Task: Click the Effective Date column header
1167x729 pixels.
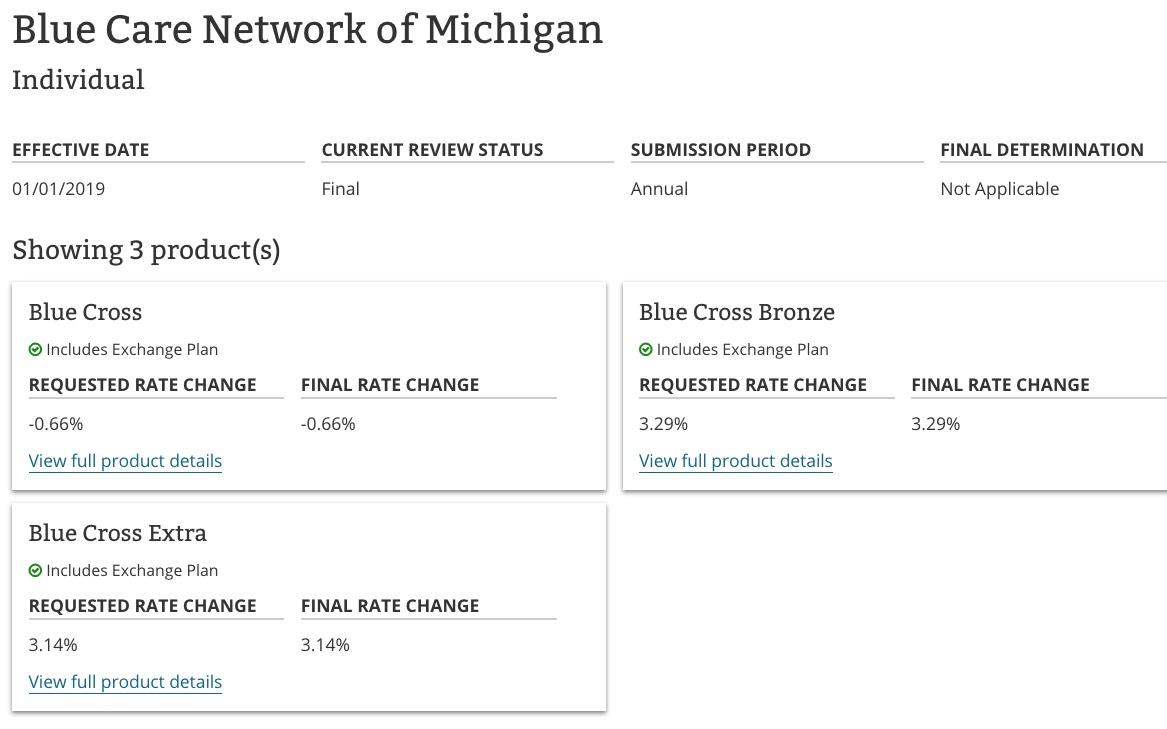Action: (80, 150)
